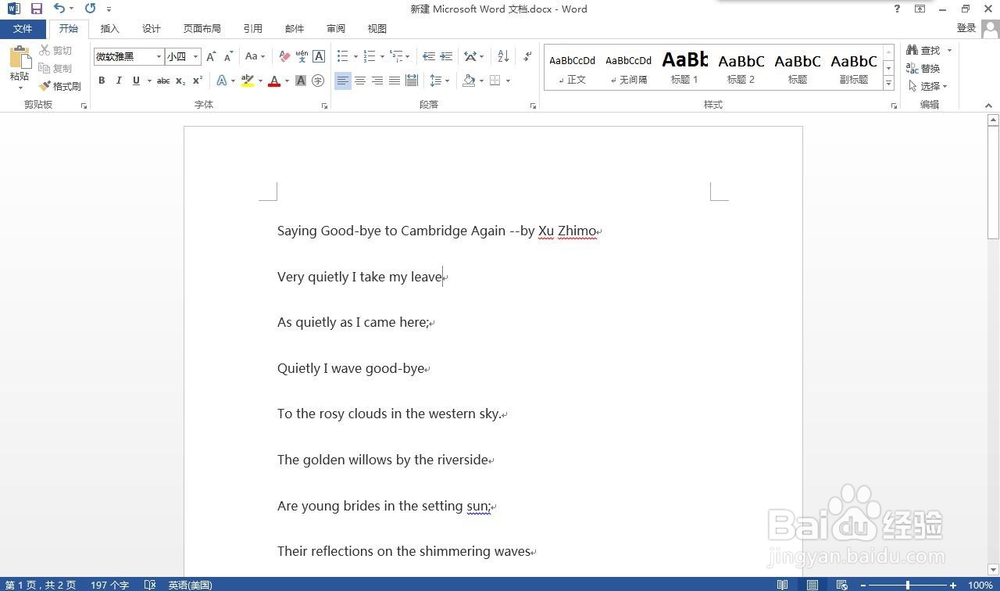Apply distributed alignment
Image resolution: width=1000 pixels, height=591 pixels.
[x=412, y=80]
